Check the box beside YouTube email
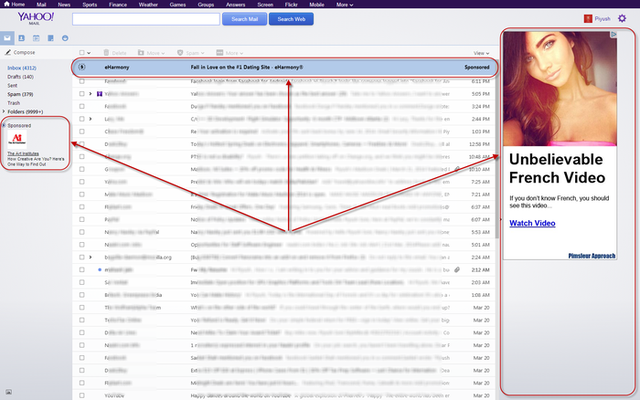Viewport: 640px width, 400px height. [x=81, y=395]
